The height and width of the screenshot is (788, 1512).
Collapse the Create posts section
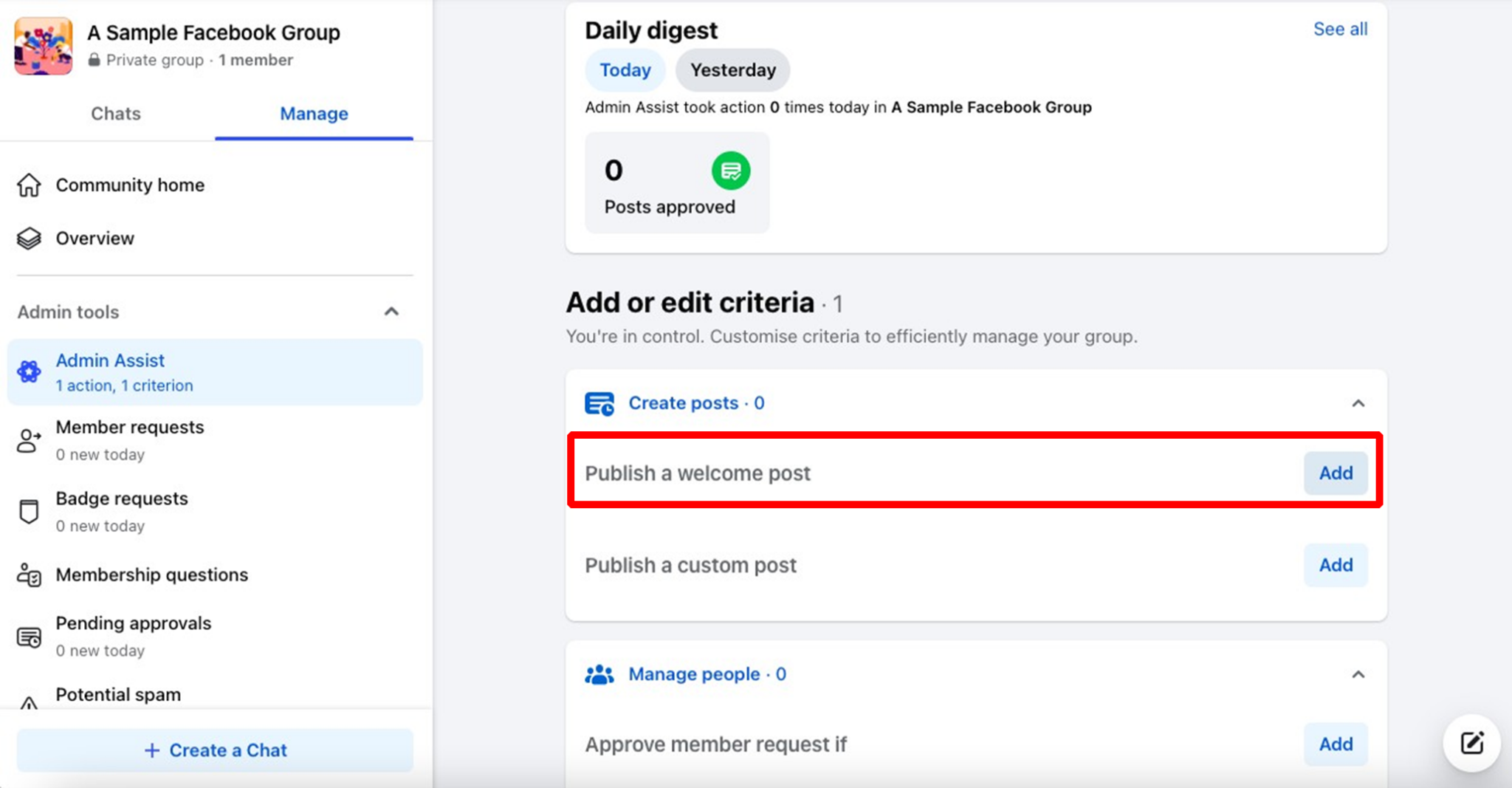[1357, 402]
